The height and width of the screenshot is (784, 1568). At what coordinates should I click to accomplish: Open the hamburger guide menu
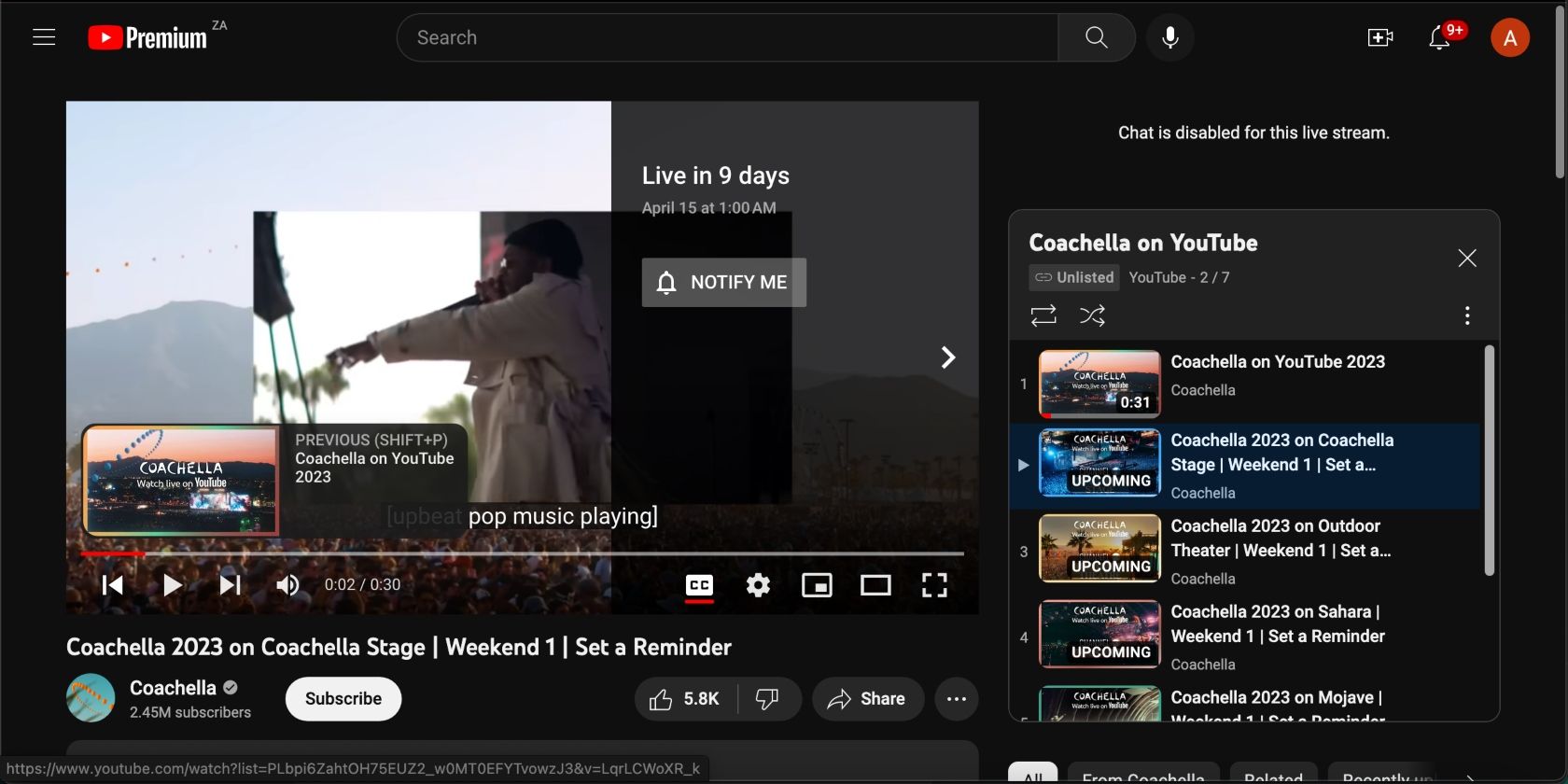(x=44, y=37)
